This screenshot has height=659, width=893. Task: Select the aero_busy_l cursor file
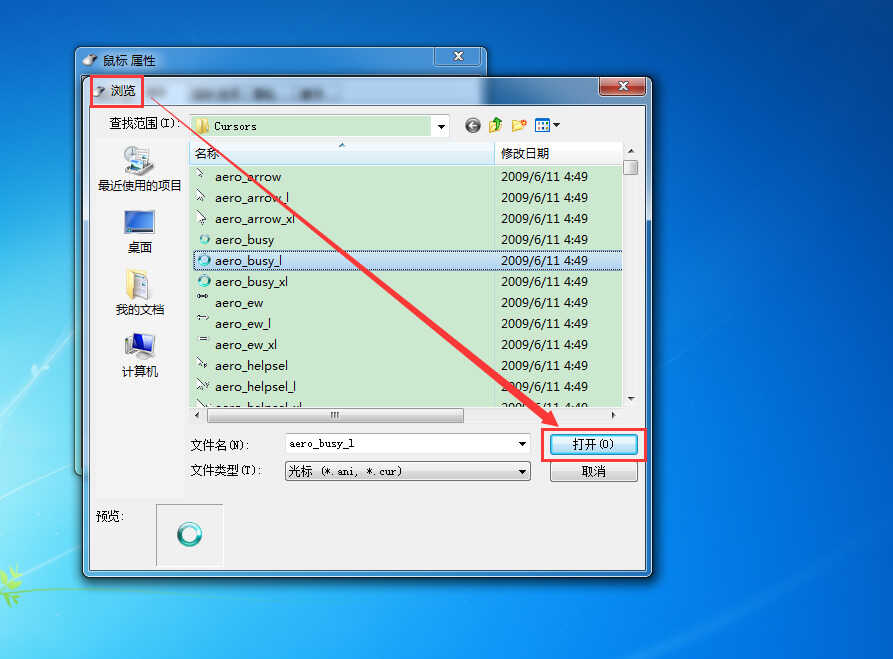pos(407,260)
